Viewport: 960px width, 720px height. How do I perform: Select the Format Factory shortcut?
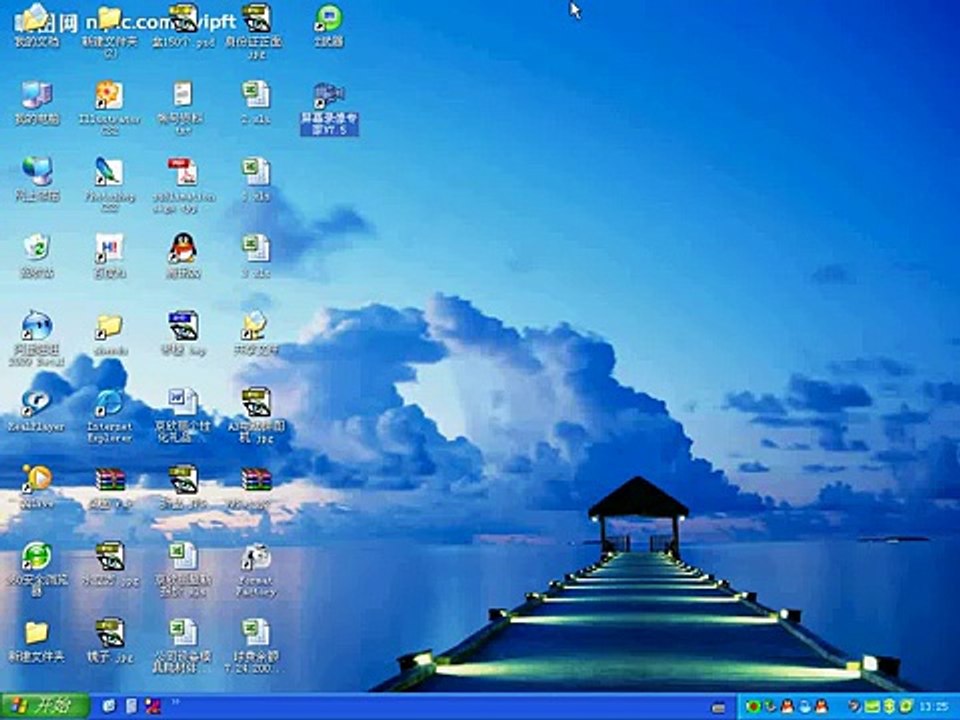[x=256, y=569]
